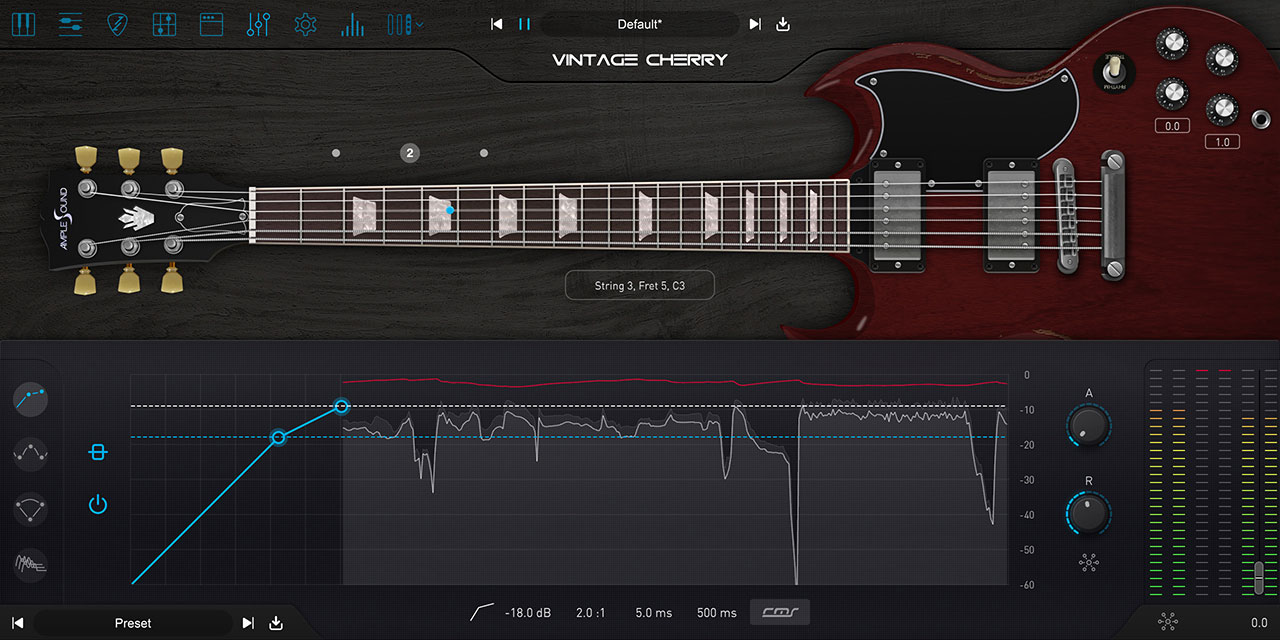This screenshot has height=640, width=1280.
Task: Click the capo dot left of the 2 marker
Action: (336, 153)
